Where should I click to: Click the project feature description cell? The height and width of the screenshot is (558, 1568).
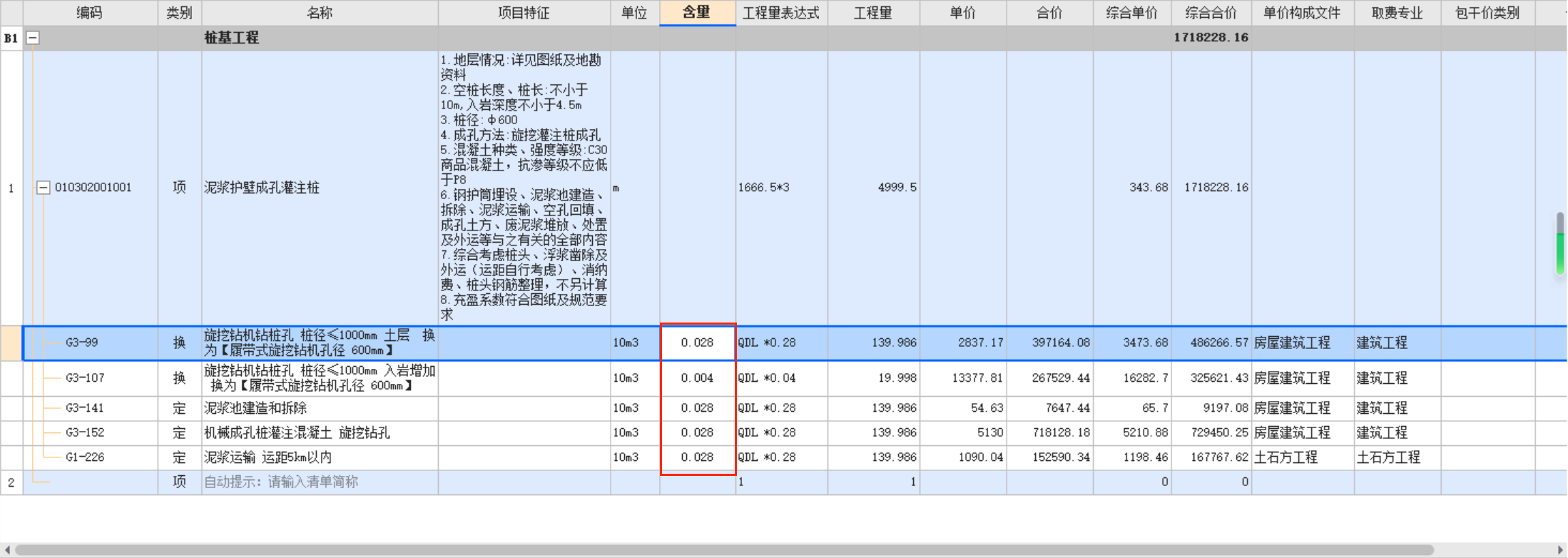click(x=524, y=188)
